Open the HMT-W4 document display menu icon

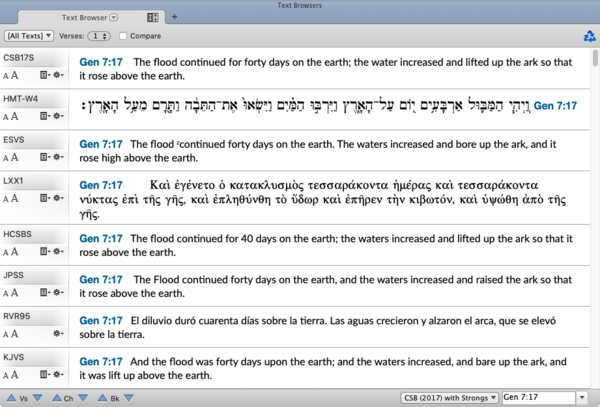pyautogui.click(x=45, y=116)
